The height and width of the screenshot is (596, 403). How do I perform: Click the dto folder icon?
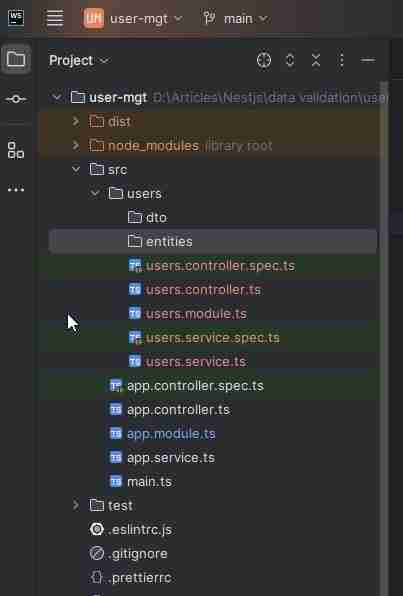[x=135, y=217]
